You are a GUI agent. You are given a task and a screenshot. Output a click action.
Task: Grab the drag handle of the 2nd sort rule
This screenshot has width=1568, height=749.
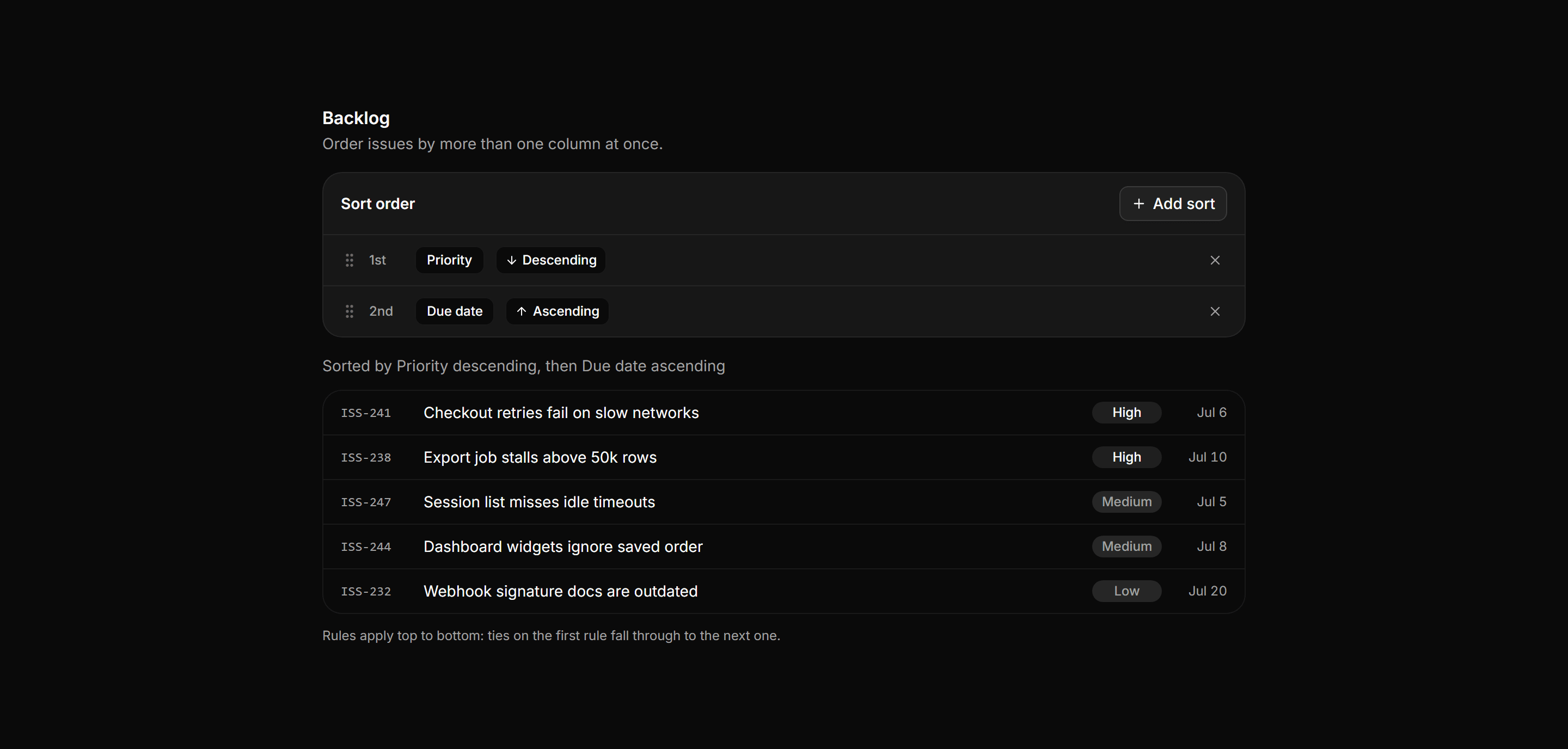[x=350, y=311]
